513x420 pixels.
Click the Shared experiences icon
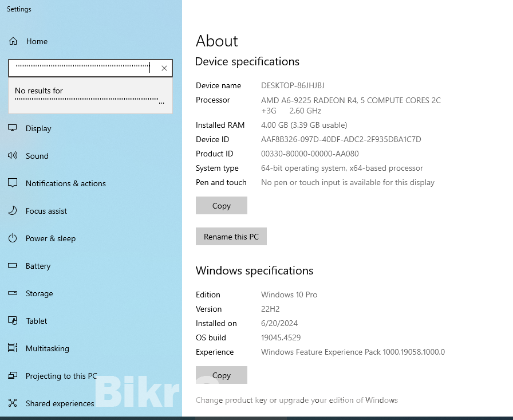(x=13, y=403)
